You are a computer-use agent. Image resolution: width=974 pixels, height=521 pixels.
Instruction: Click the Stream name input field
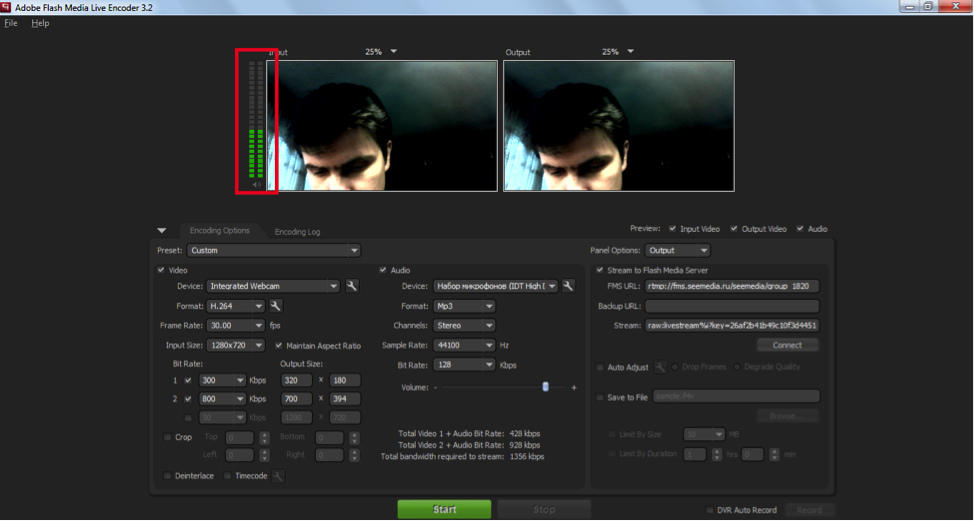coord(732,325)
